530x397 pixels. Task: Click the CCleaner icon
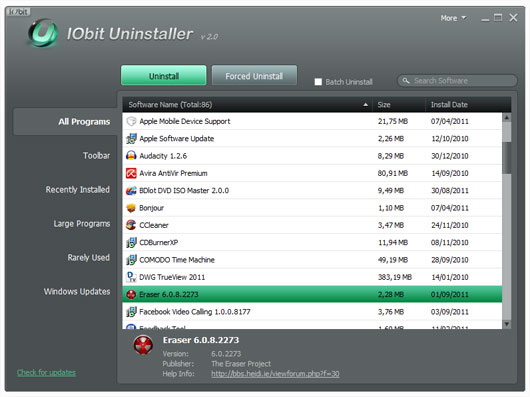[131, 225]
